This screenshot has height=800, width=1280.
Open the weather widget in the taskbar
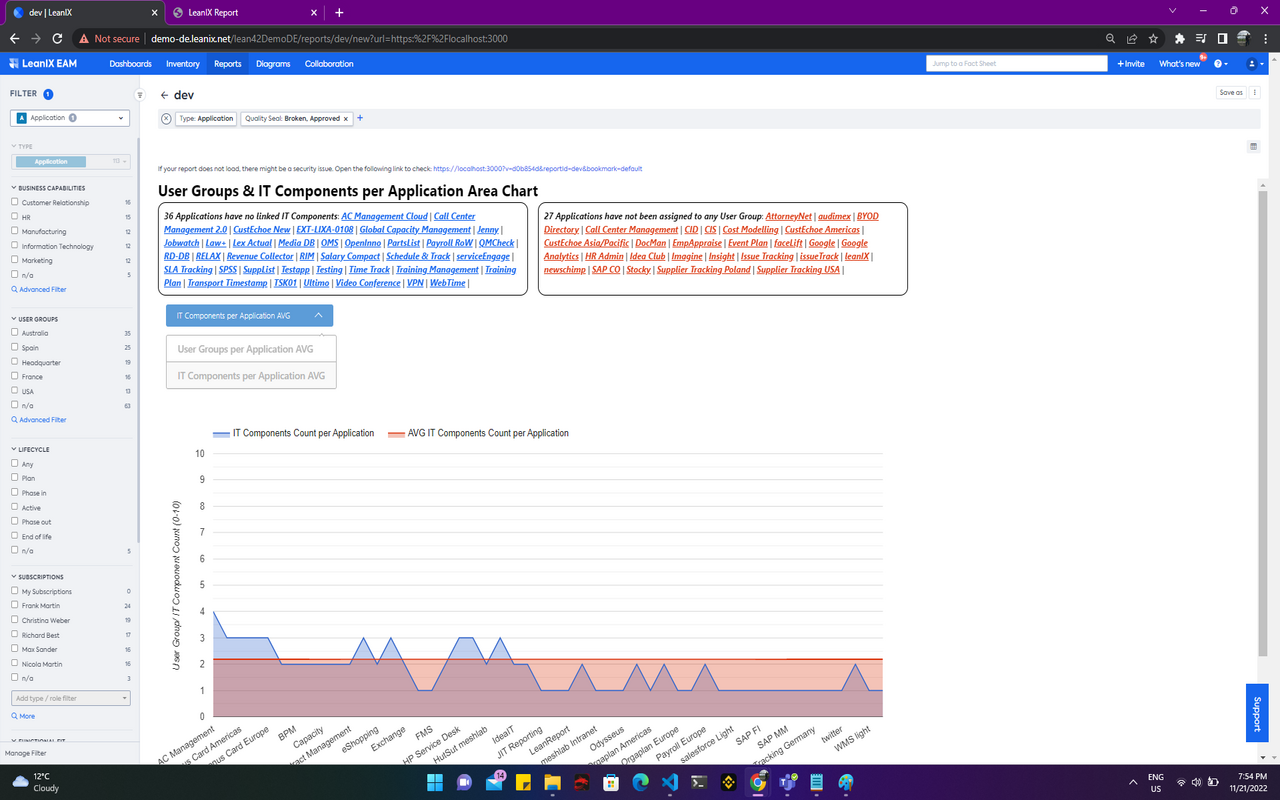coord(37,782)
